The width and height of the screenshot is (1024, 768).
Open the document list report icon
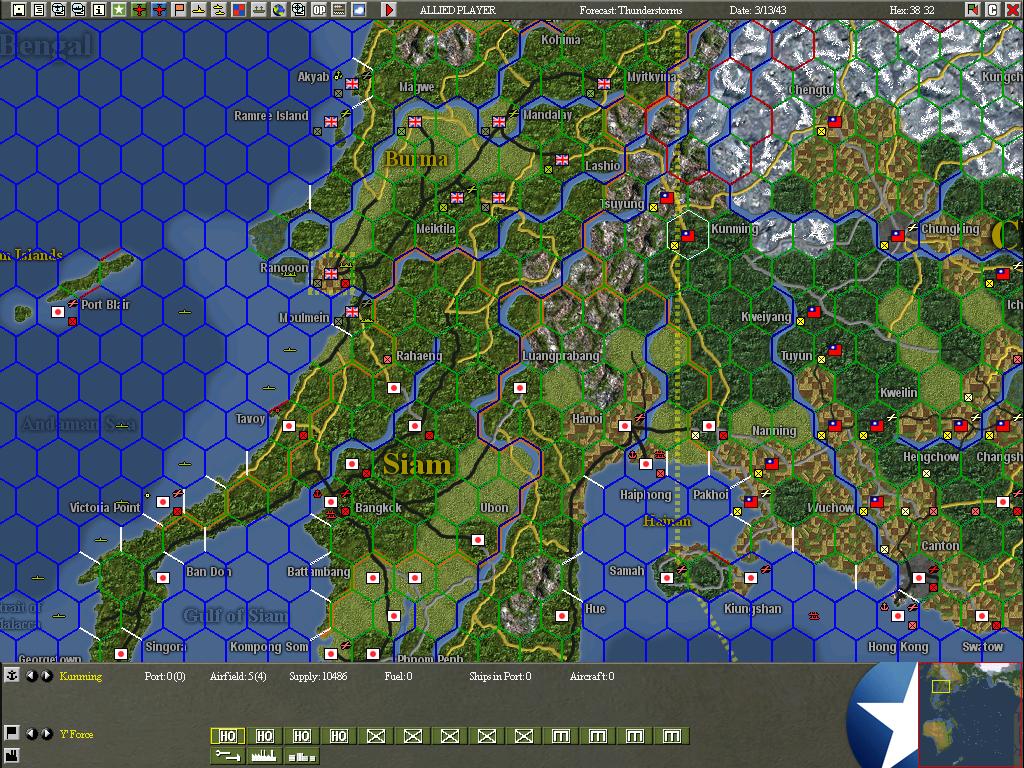[x=39, y=9]
